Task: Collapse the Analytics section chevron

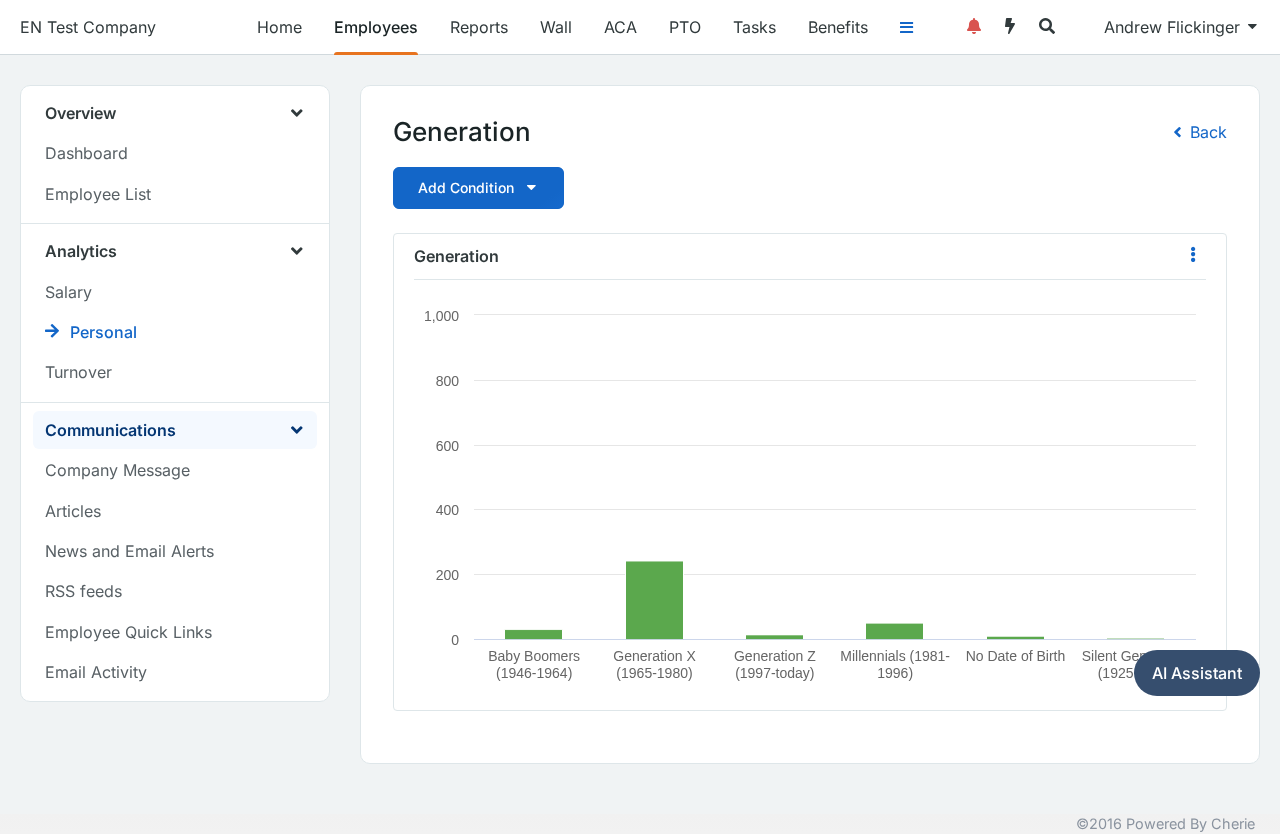Action: pos(297,251)
